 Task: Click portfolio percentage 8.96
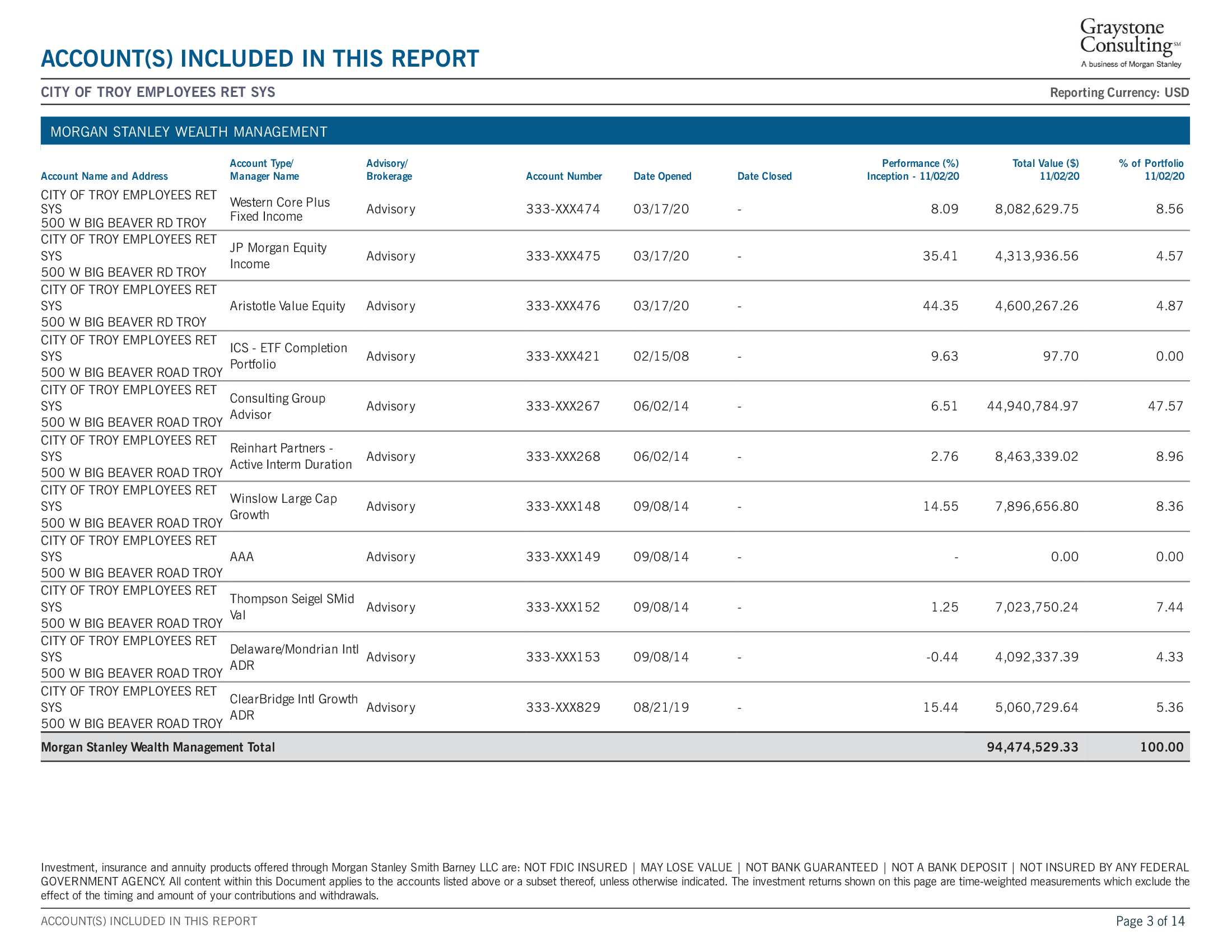click(x=1169, y=456)
